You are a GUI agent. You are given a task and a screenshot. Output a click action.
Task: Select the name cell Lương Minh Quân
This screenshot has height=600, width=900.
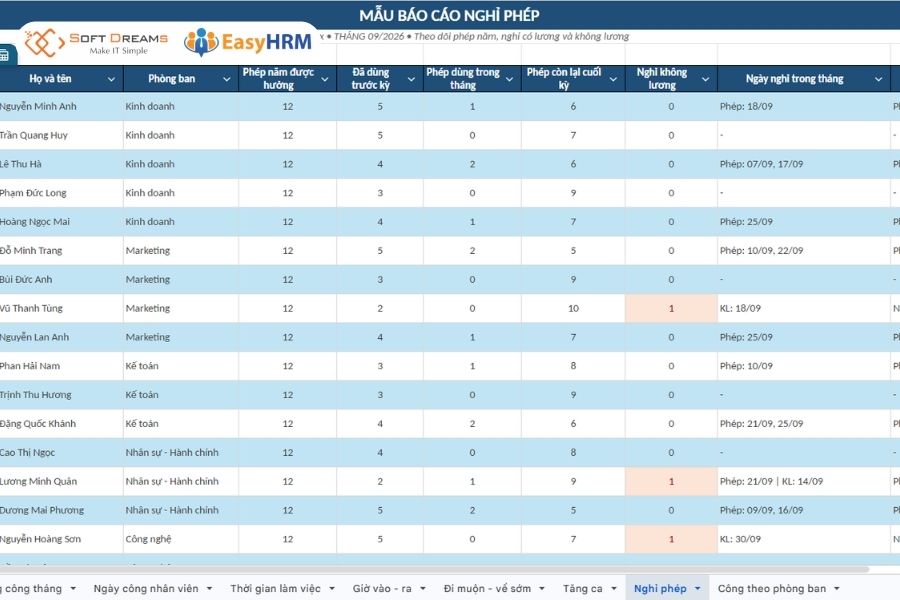coord(61,481)
